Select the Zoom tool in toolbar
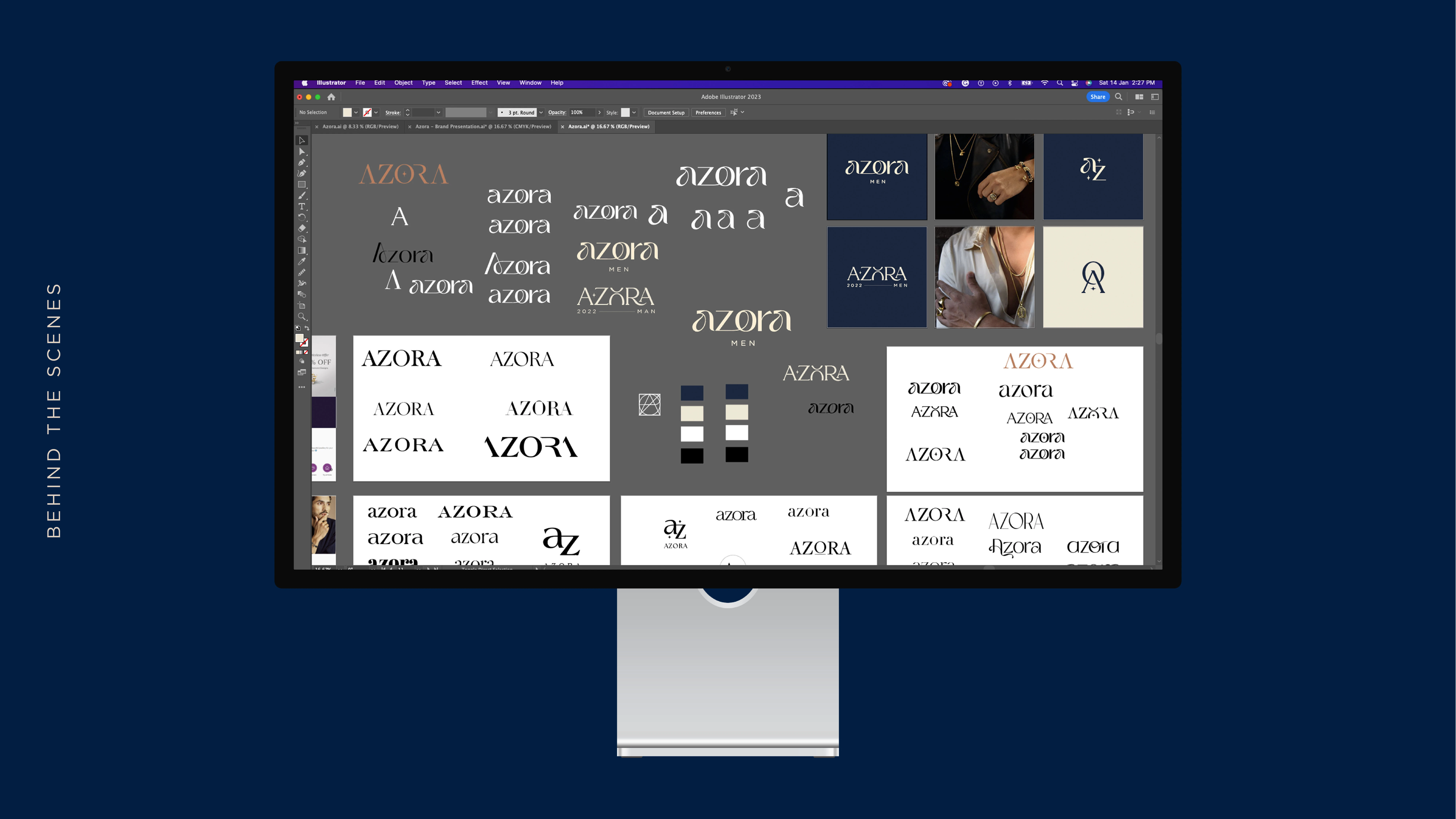Image resolution: width=1456 pixels, height=819 pixels. (302, 316)
